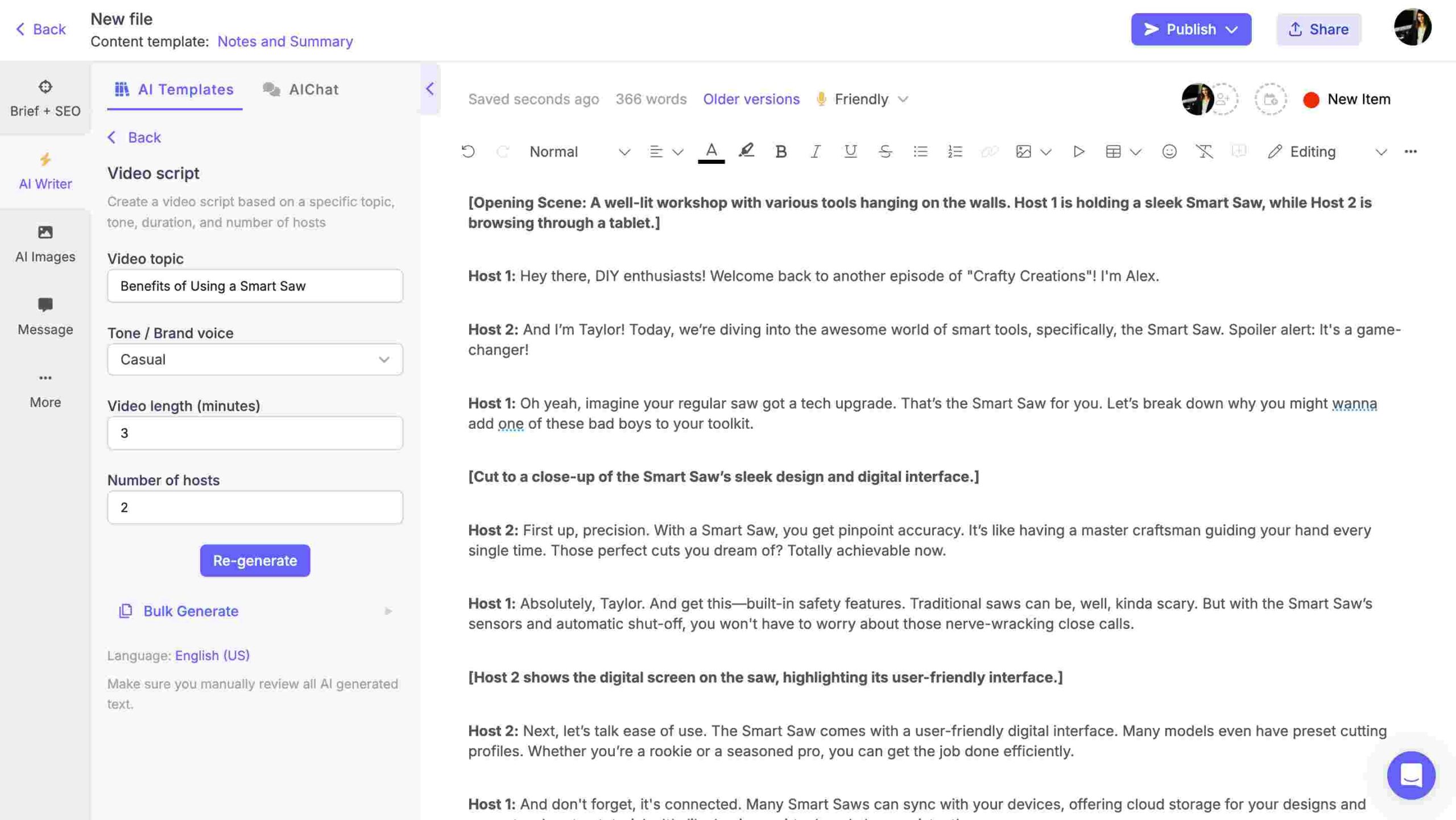Toggle the unordered list formatting
The width and height of the screenshot is (1456, 820).
920,152
